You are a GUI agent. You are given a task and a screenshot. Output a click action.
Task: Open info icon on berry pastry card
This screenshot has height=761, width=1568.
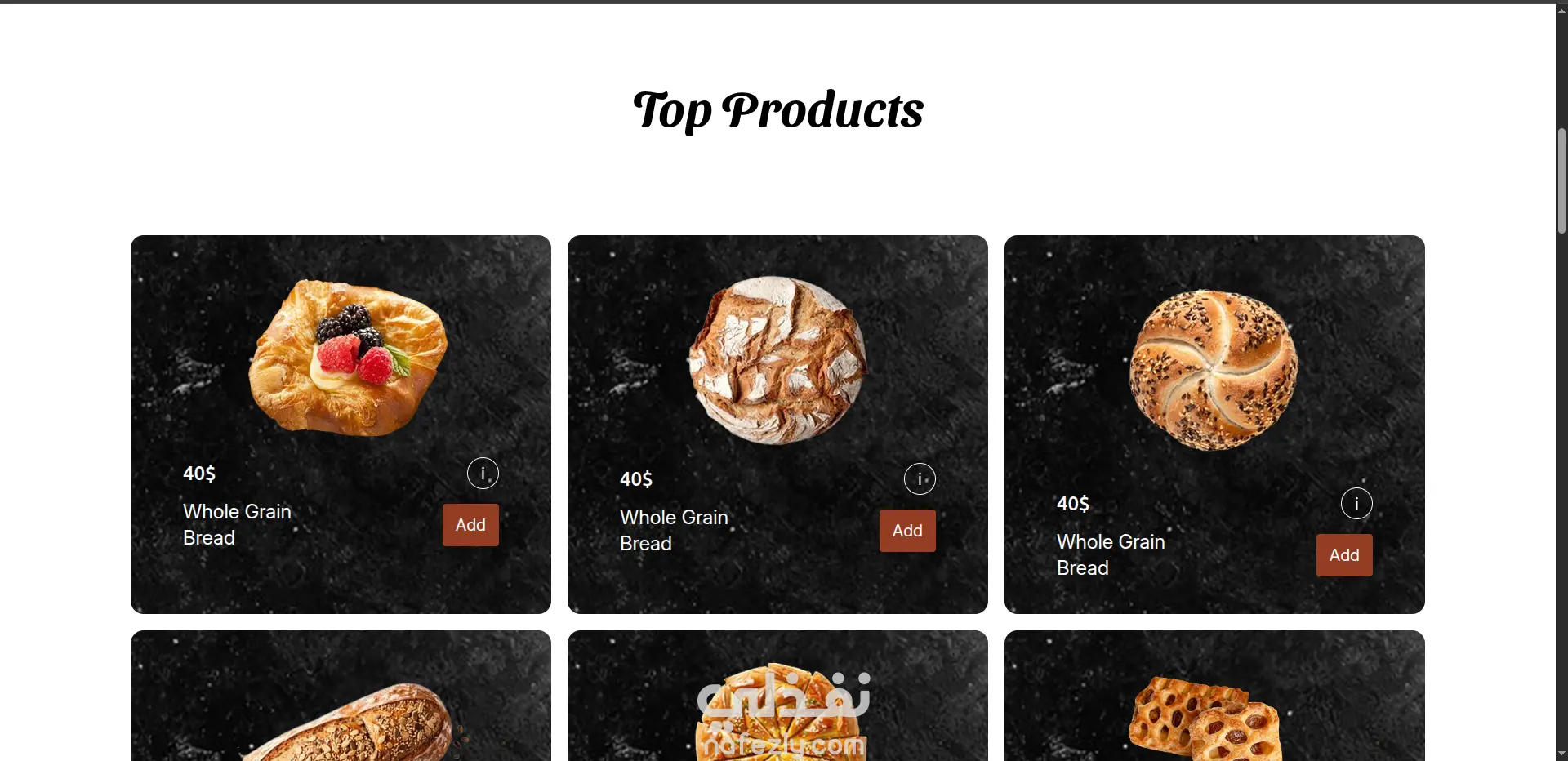click(483, 474)
